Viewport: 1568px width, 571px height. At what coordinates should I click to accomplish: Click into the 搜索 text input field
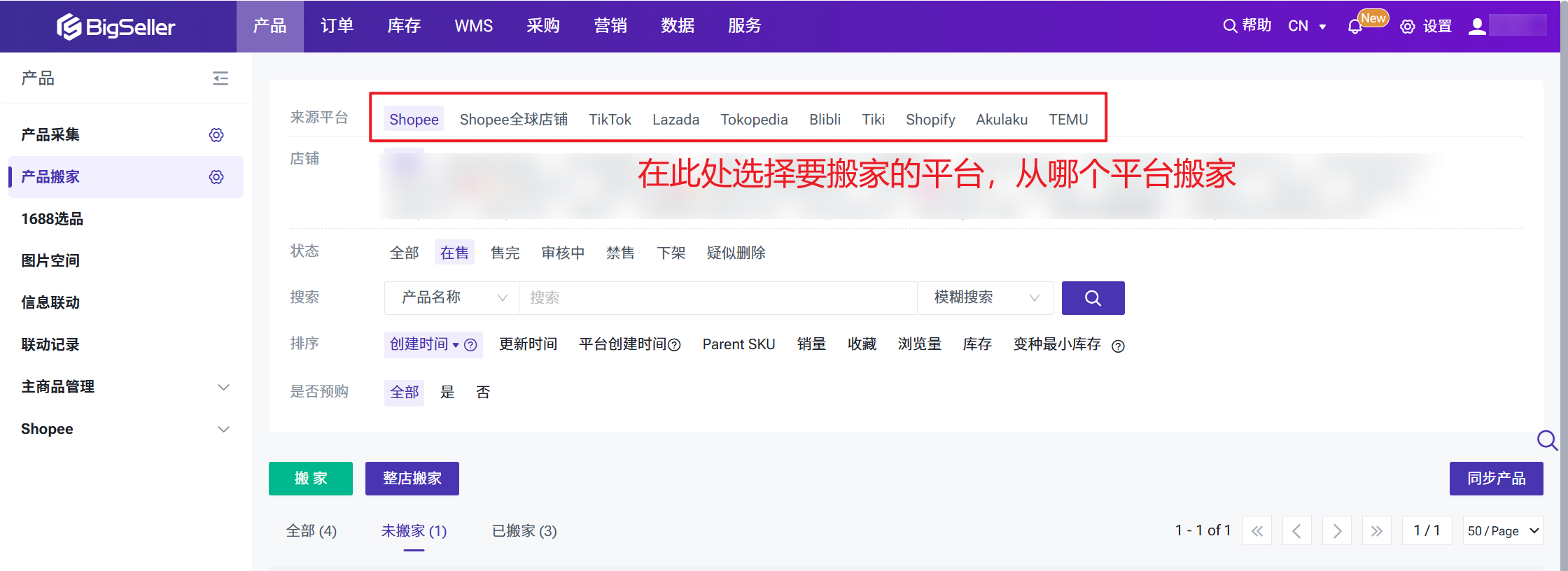[x=717, y=298]
